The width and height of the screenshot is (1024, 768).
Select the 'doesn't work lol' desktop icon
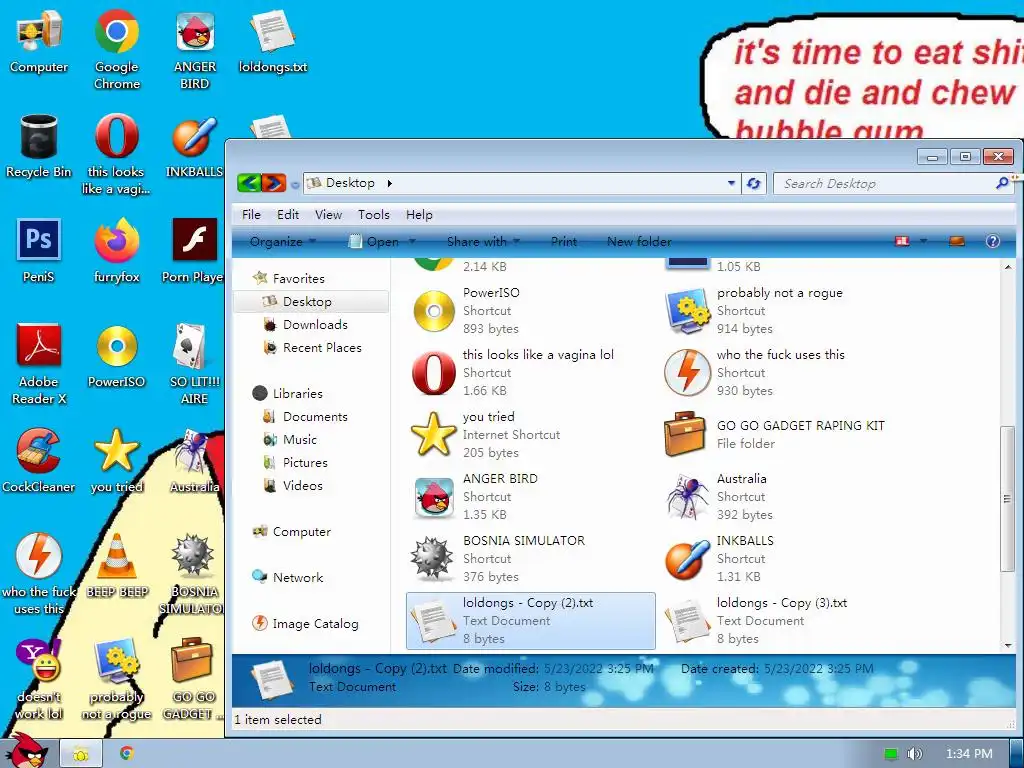(39, 679)
